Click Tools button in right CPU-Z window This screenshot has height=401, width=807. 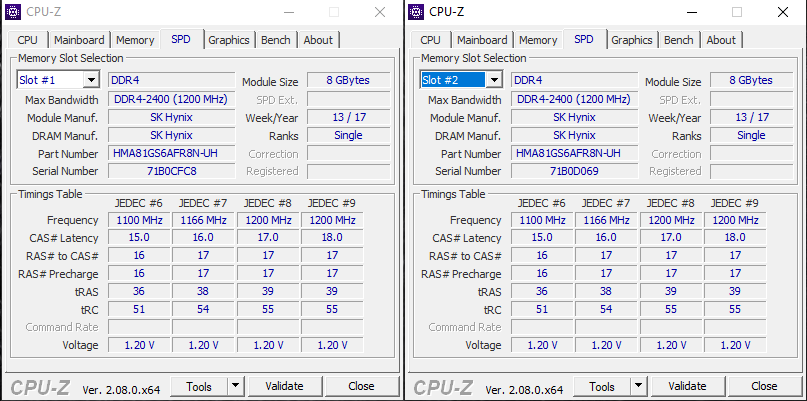tap(602, 386)
